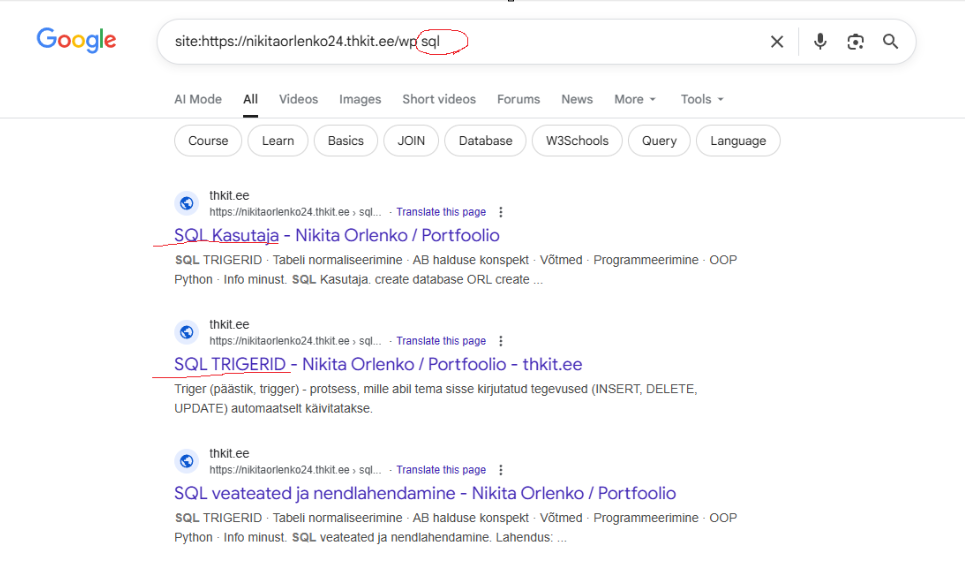This screenshot has width=965, height=564.
Task: Start voice search with microphone icon
Action: (820, 42)
